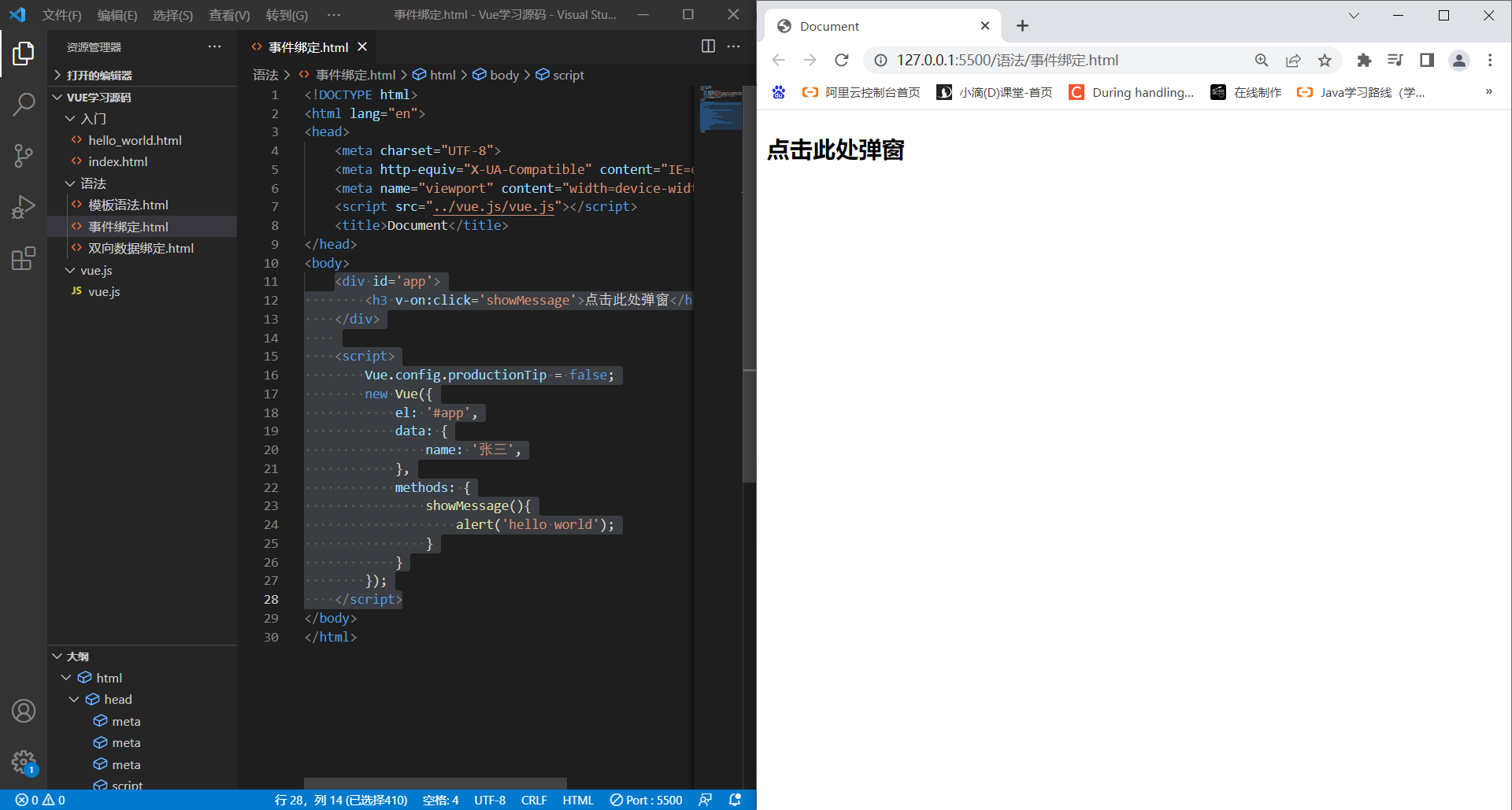Open the Manage gear in activity bar

click(24, 762)
